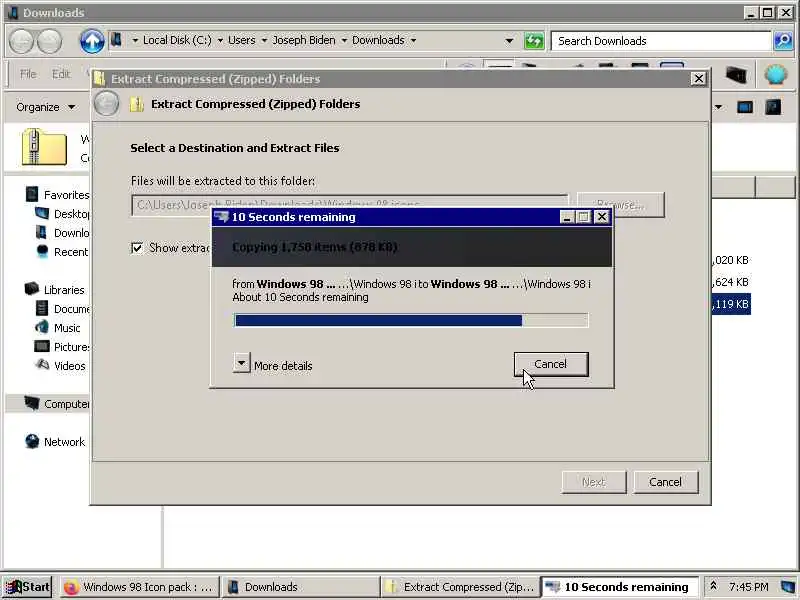The height and width of the screenshot is (600, 800).
Task: Click the Music library icon
Action: tap(42, 328)
